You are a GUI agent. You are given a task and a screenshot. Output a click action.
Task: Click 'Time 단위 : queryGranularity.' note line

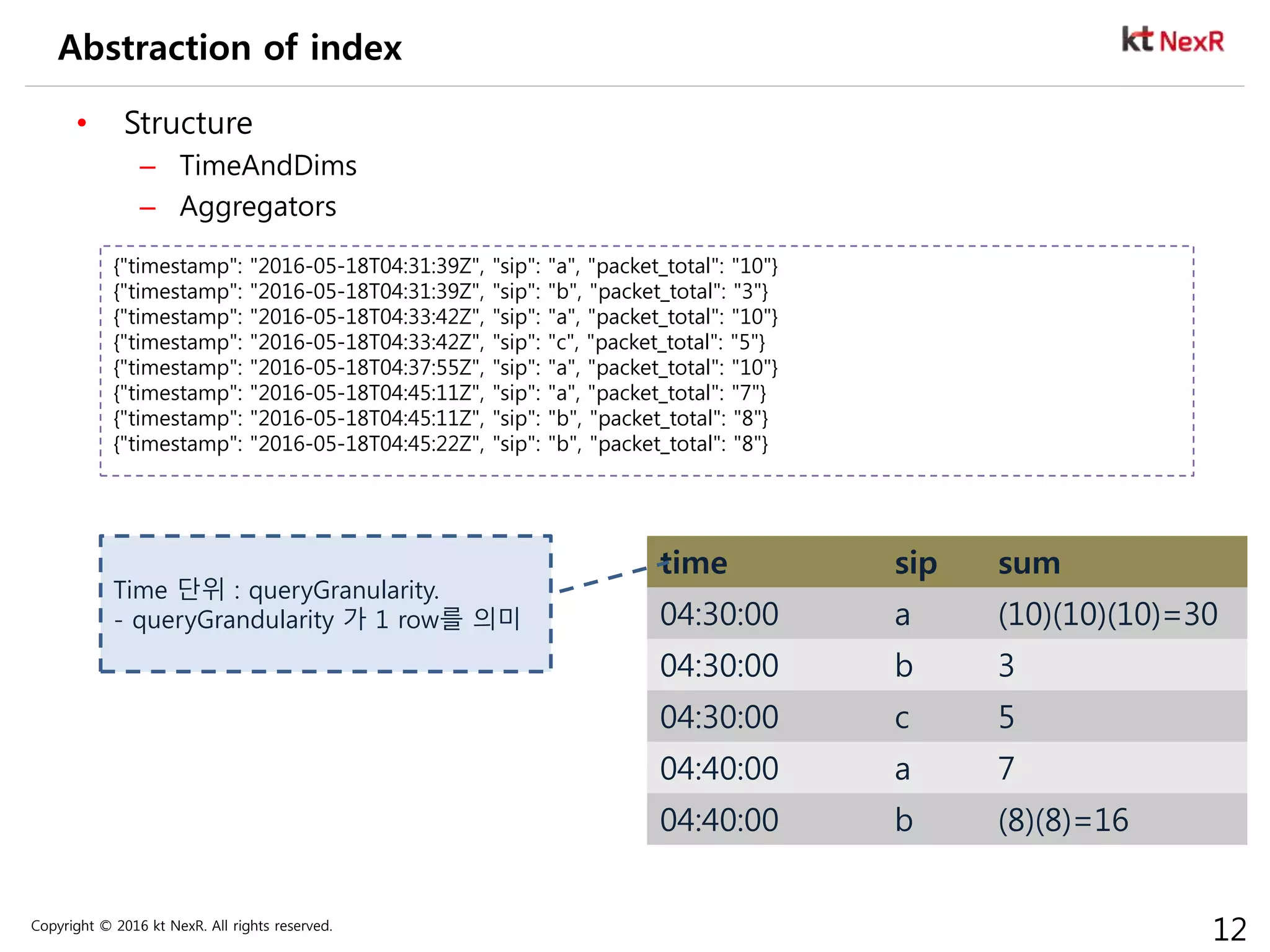tap(276, 590)
